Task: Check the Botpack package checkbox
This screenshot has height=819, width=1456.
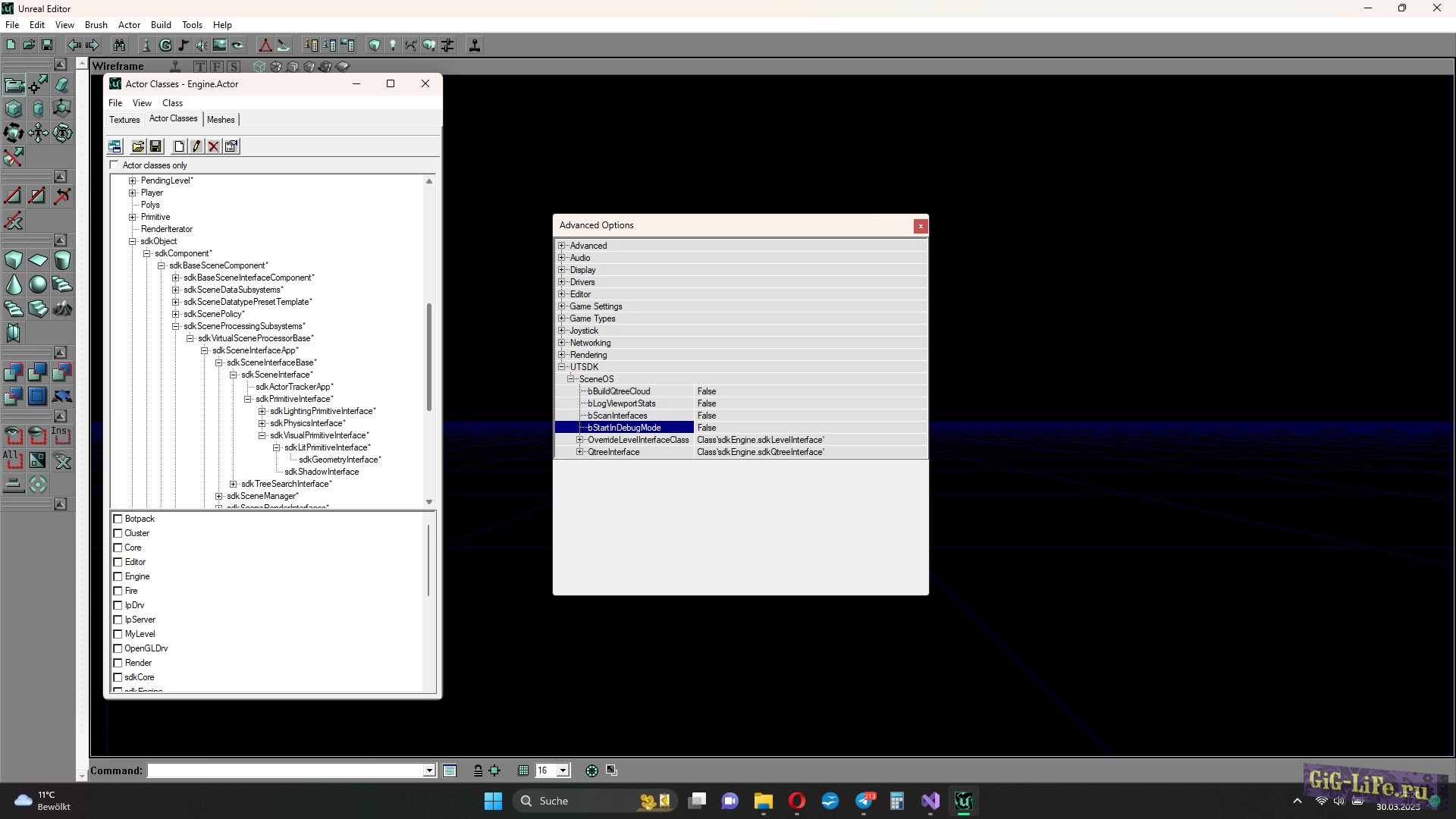Action: pyautogui.click(x=118, y=519)
